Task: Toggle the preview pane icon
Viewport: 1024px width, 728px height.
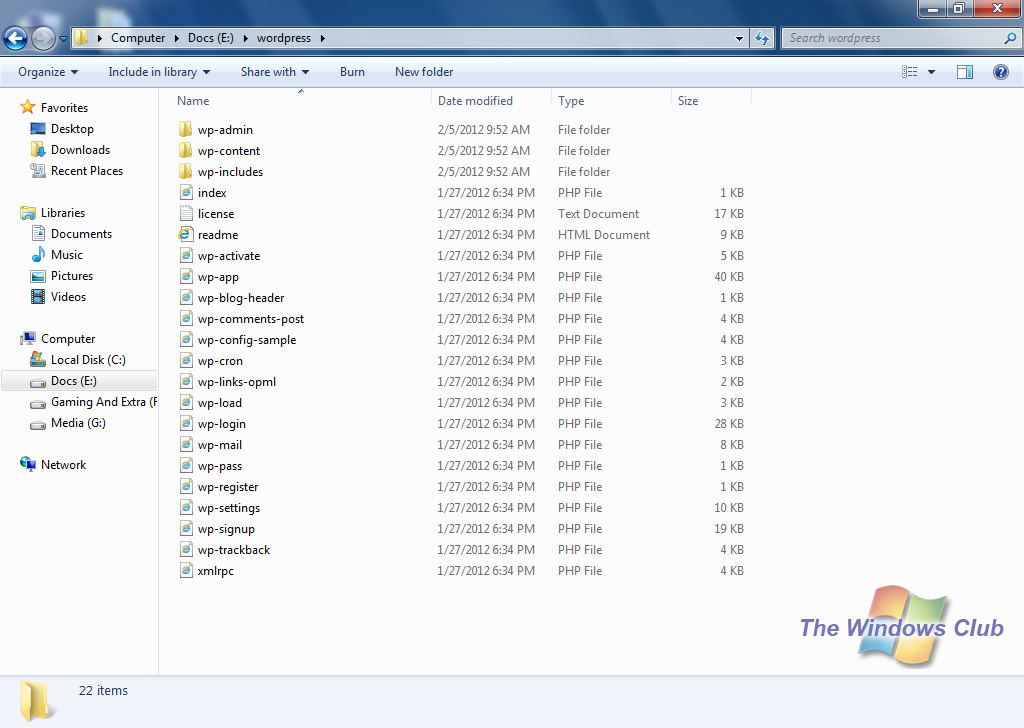Action: (965, 72)
